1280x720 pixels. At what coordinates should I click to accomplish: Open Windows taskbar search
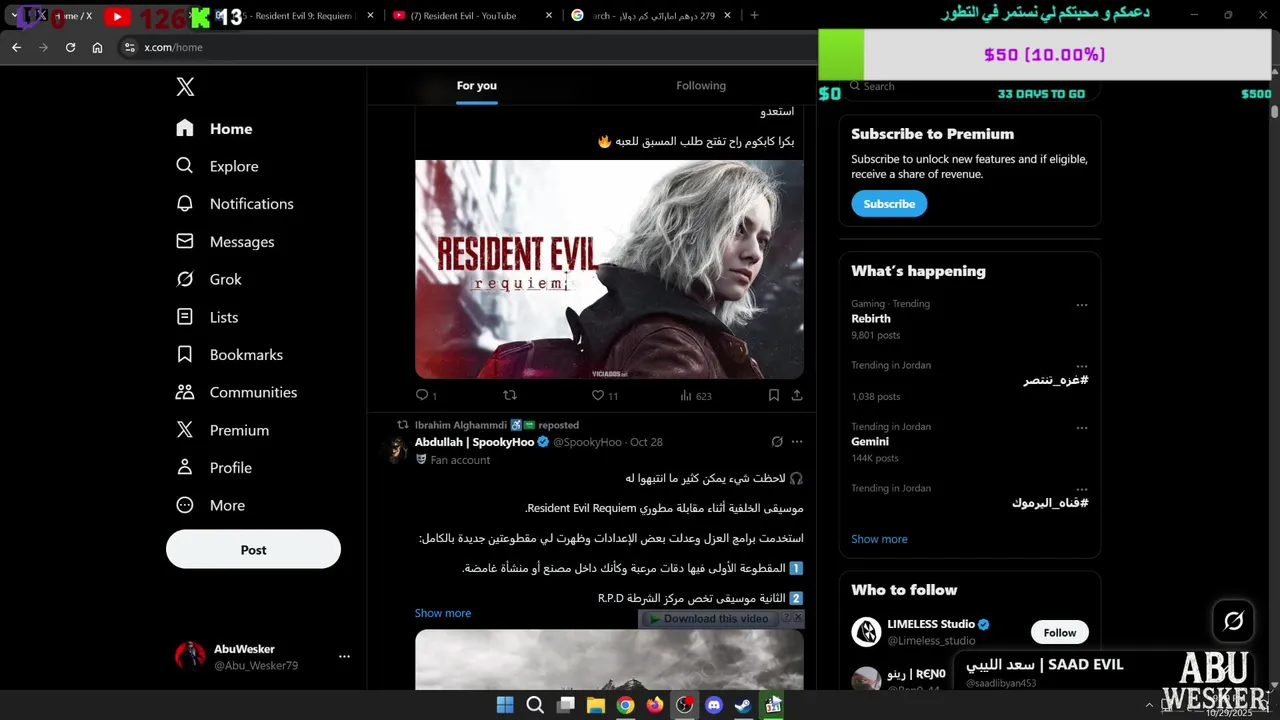tap(535, 705)
